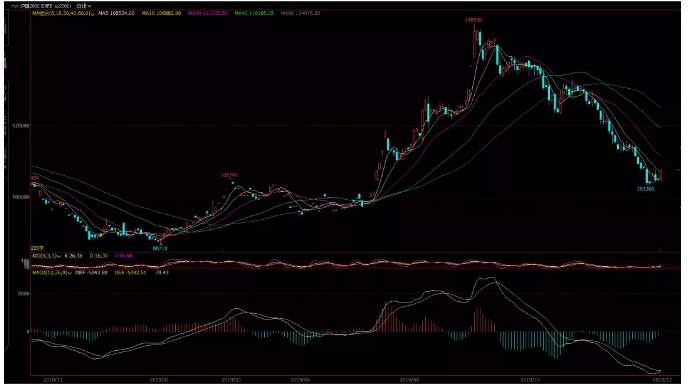Click the MA5 value in the header
The image size is (689, 391).
point(116,13)
